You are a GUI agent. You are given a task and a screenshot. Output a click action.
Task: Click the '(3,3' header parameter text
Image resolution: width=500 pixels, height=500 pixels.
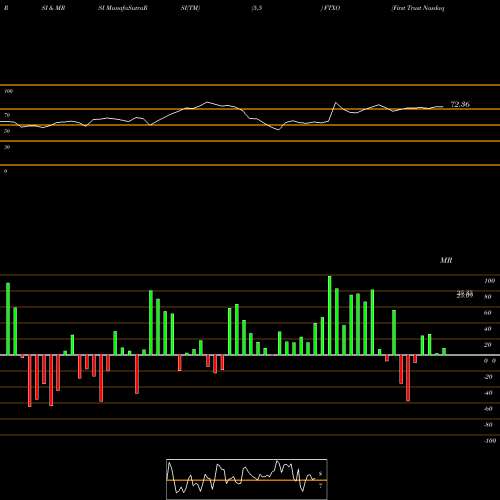coord(257,8)
